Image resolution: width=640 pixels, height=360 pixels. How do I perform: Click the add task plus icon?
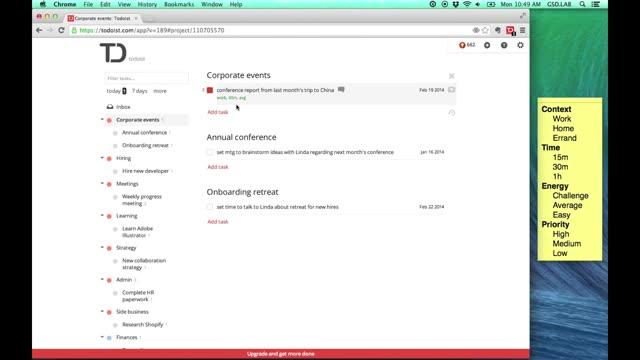point(487,45)
